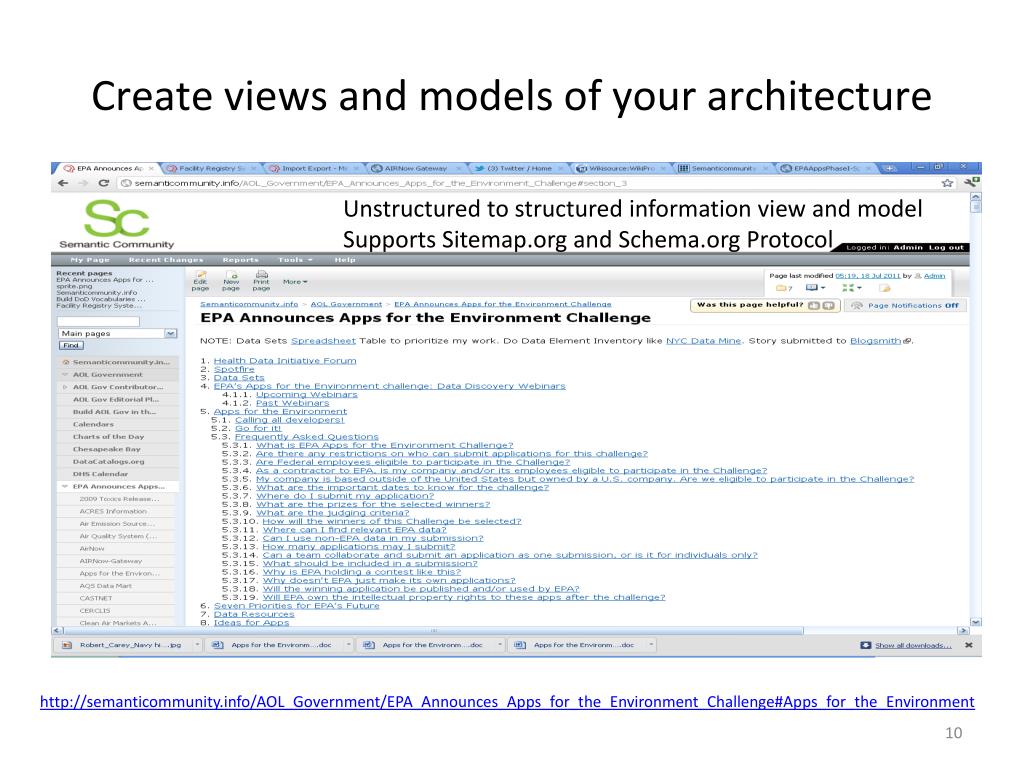
Task: Click the Spreadsheet link in the note
Action: tap(323, 341)
